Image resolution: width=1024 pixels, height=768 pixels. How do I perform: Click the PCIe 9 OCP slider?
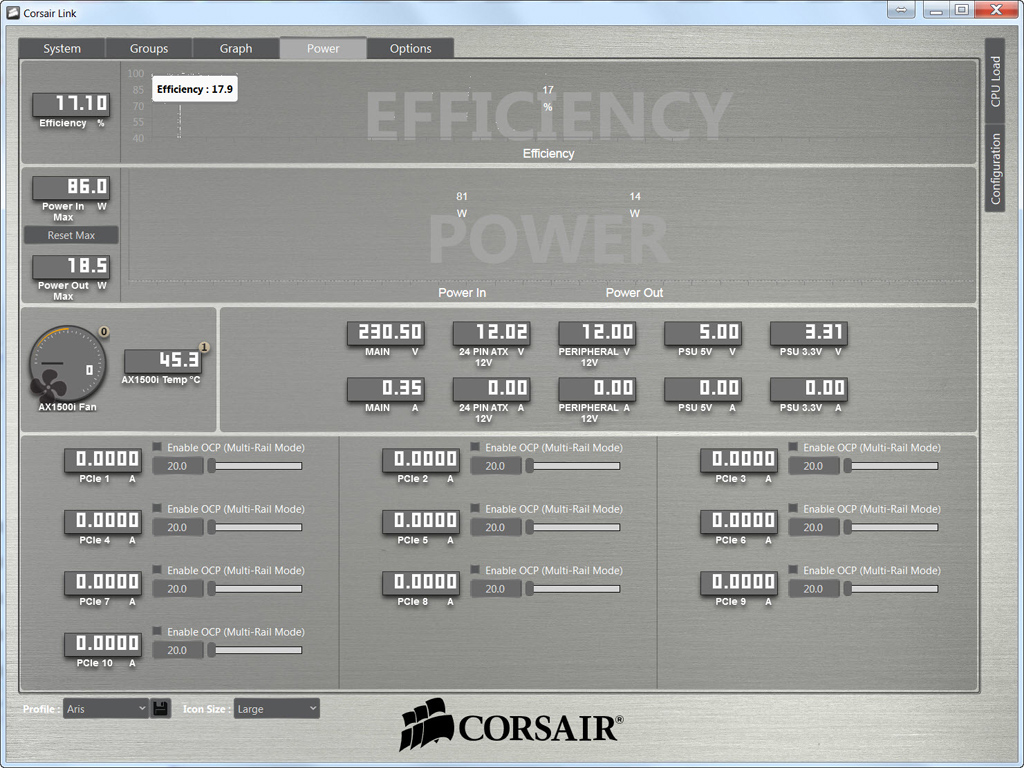891,588
